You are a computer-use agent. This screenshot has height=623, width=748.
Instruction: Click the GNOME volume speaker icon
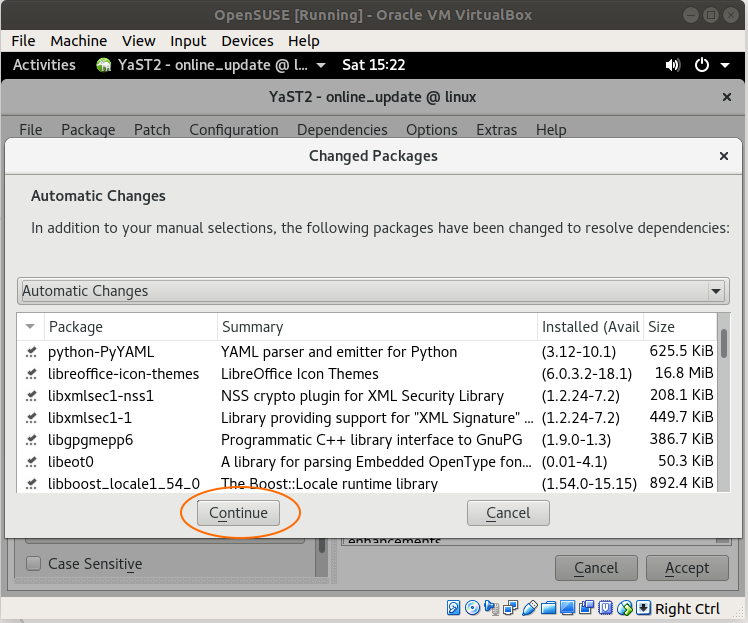(673, 65)
